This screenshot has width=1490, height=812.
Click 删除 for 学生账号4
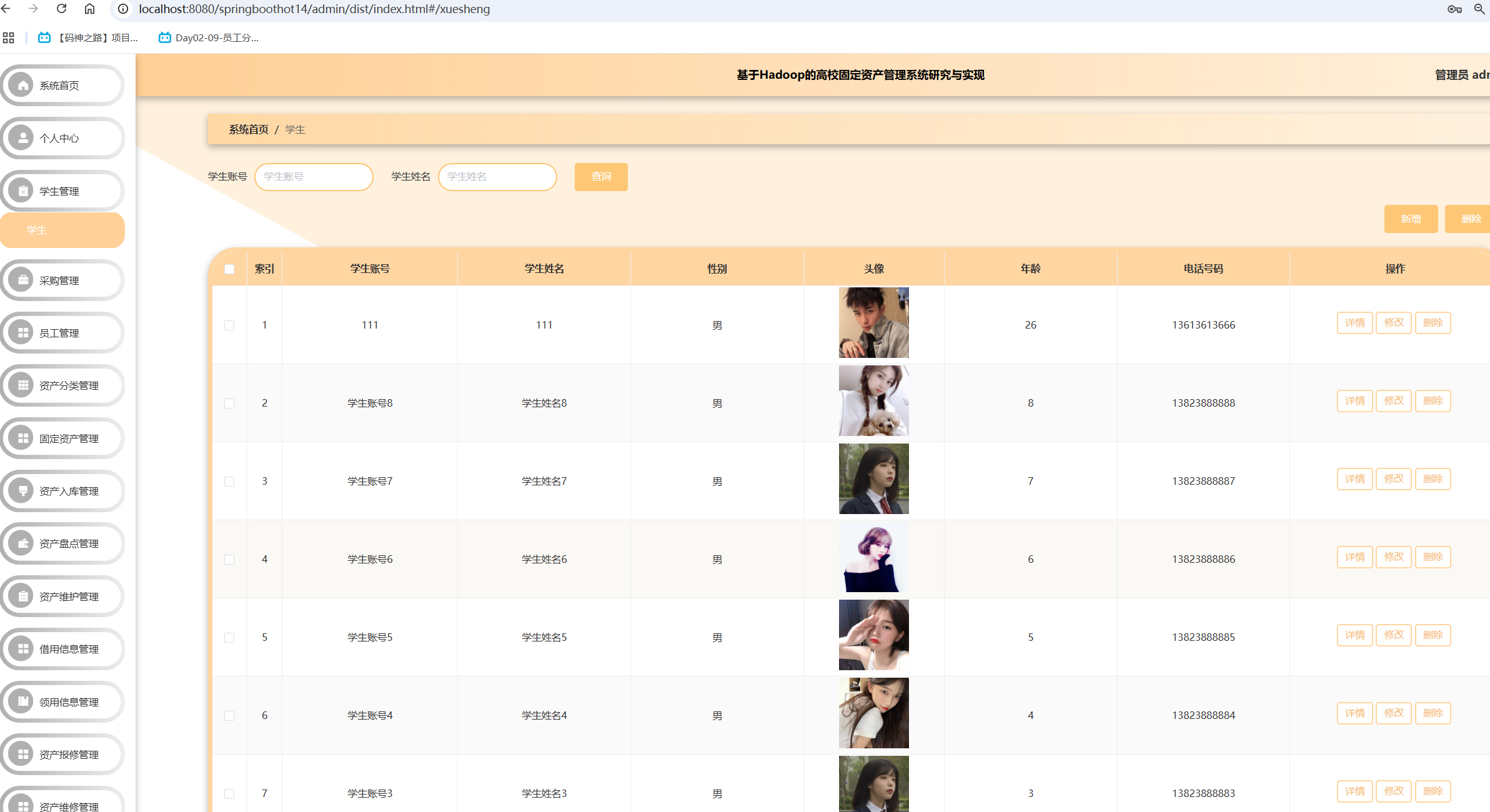click(x=1433, y=713)
